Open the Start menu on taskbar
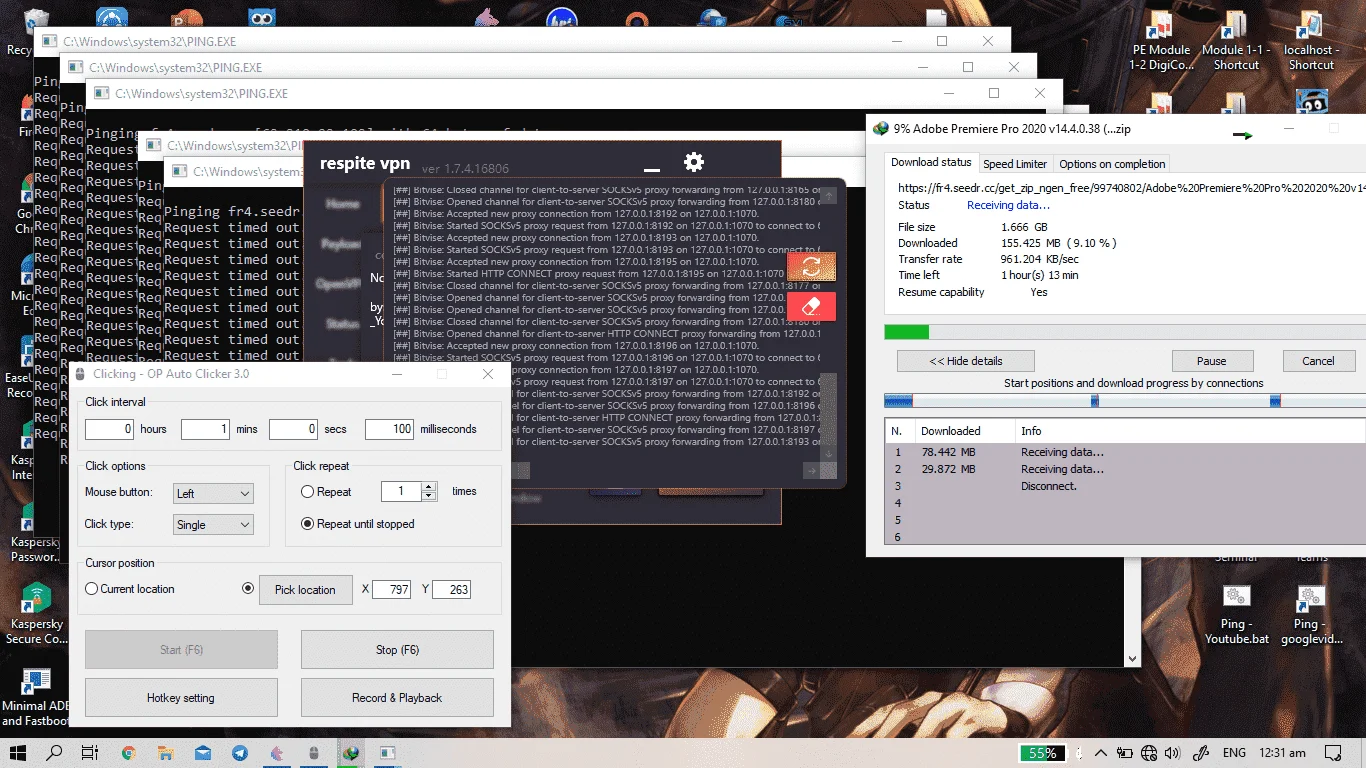The width and height of the screenshot is (1366, 768). coord(18,752)
